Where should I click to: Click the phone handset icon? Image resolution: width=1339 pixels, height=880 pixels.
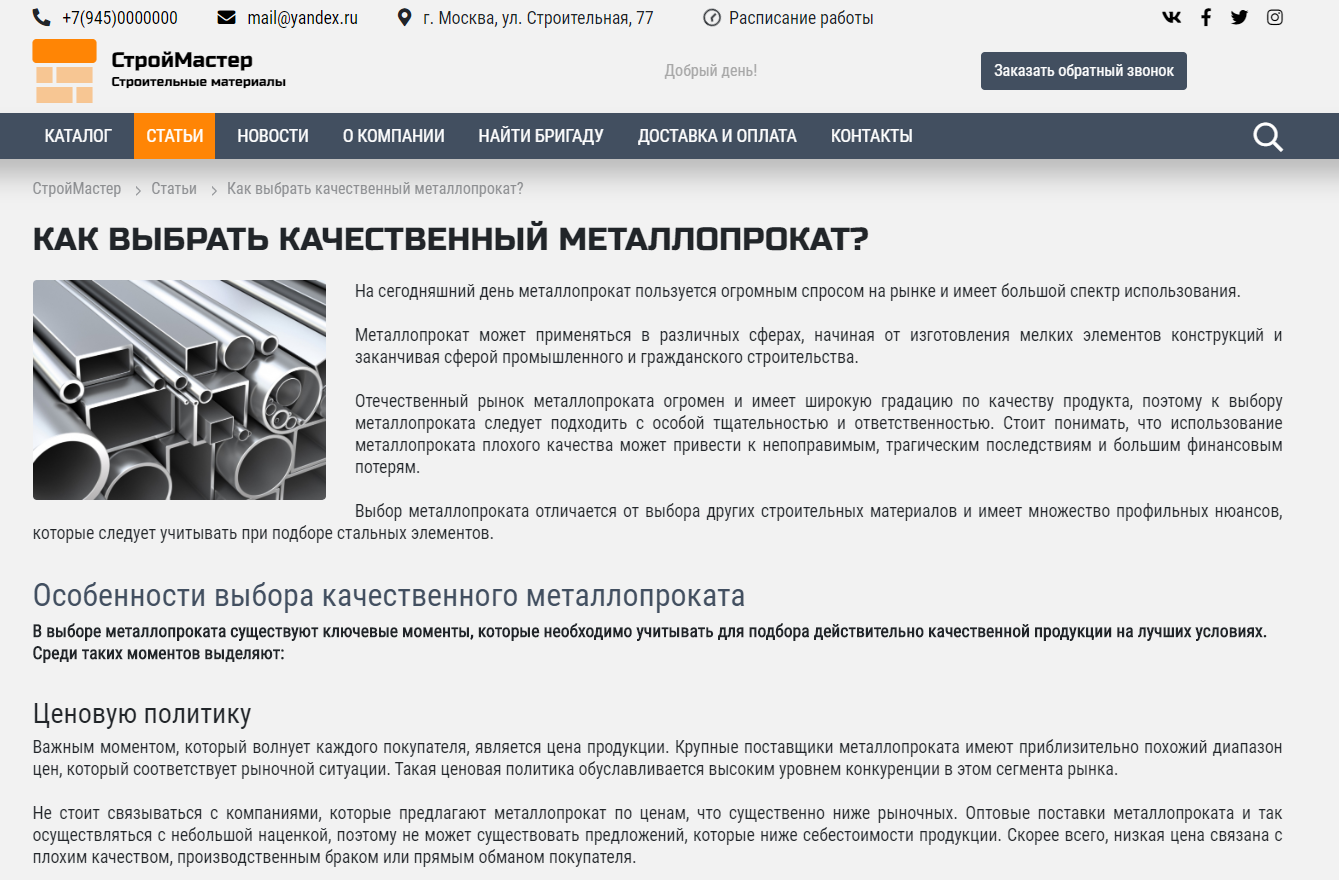pyautogui.click(x=41, y=18)
